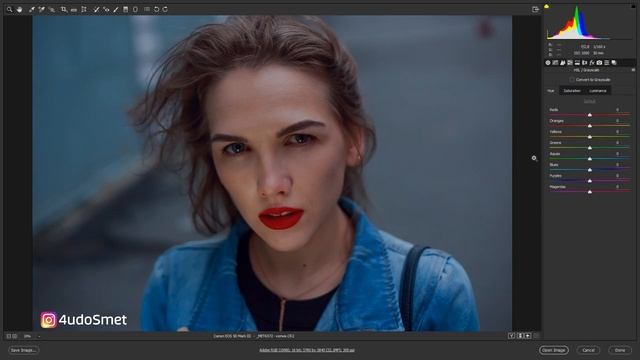Switch to the Hue sub-tab
Screen dimensions: 640x360
pos(551,91)
